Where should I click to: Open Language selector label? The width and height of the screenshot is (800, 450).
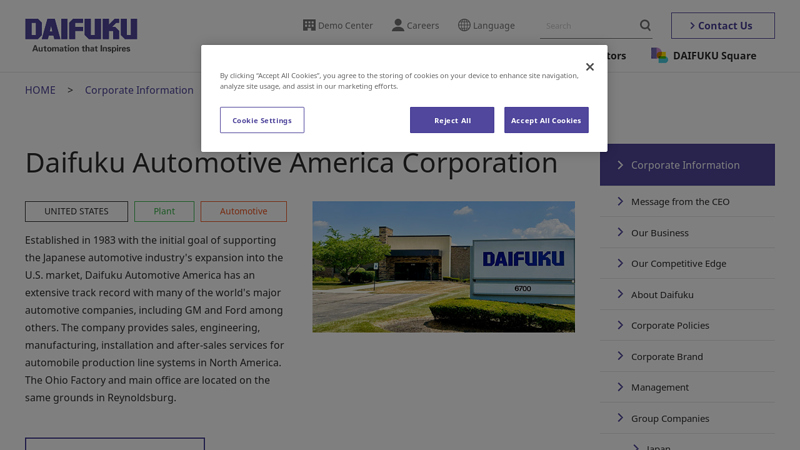coord(494,26)
